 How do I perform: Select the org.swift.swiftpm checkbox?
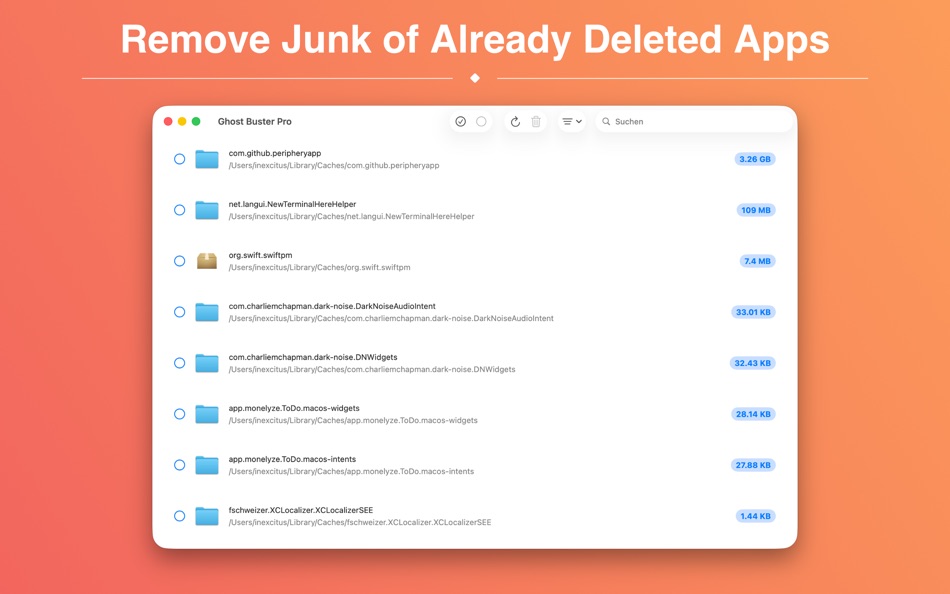(179, 261)
